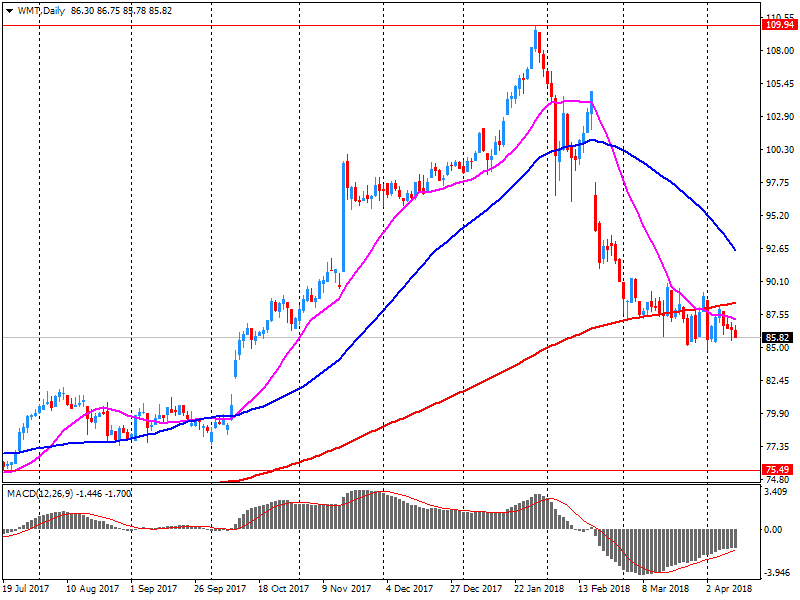Screen dimensions: 800x600
Task: Click the 109.94 red price level label
Action: click(779, 24)
